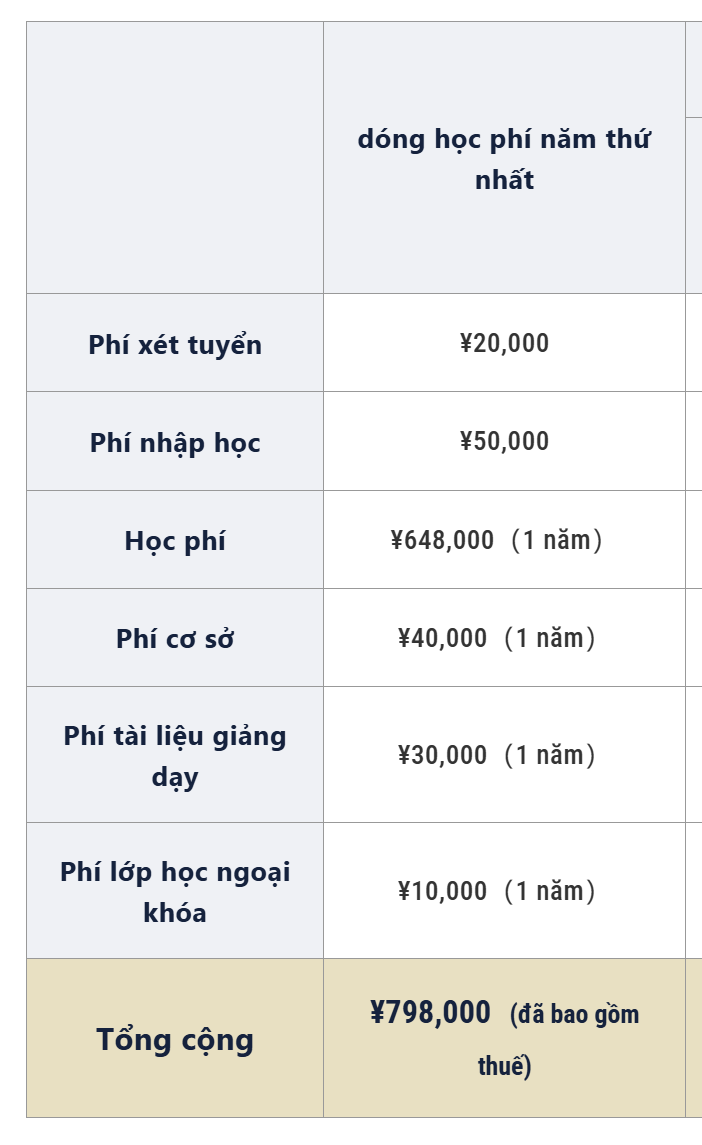This screenshot has width=702, height=1145.
Task: Click the ¥20,000 admission screening fee
Action: pyautogui.click(x=504, y=343)
